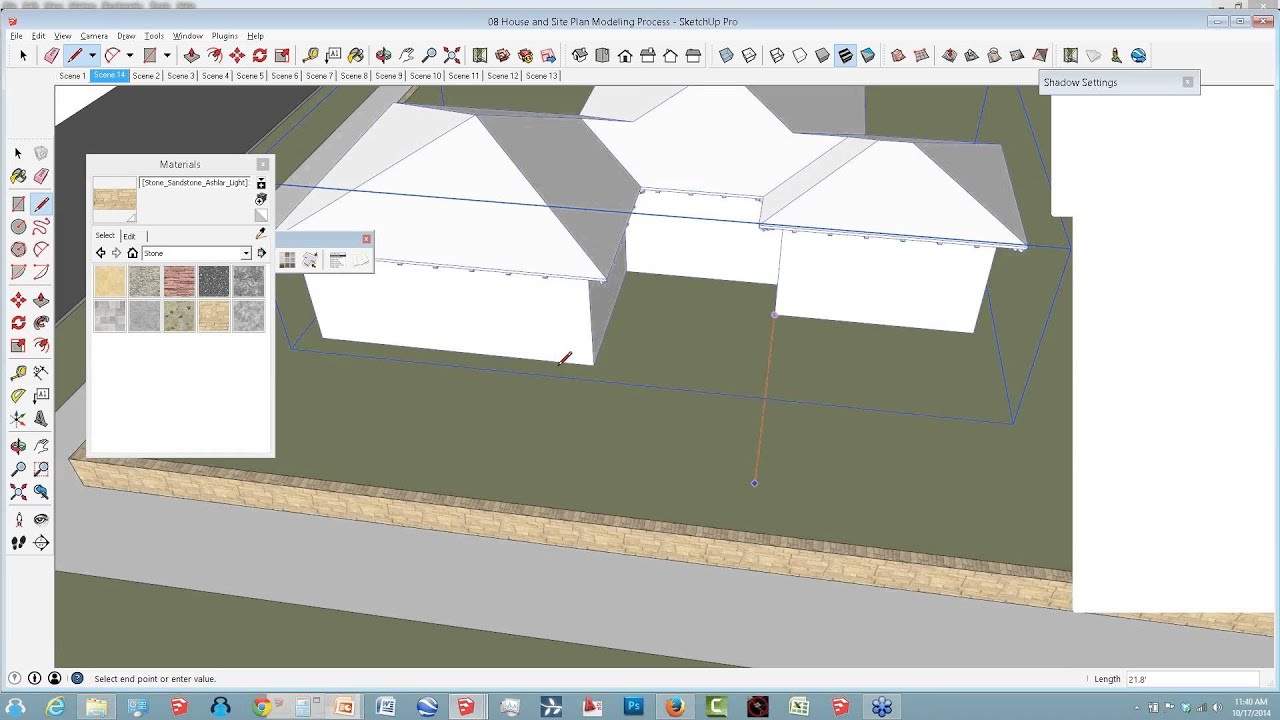Select the Paint Bucket tool in top toolbar
Screen dimensions: 1280x720
[356, 56]
